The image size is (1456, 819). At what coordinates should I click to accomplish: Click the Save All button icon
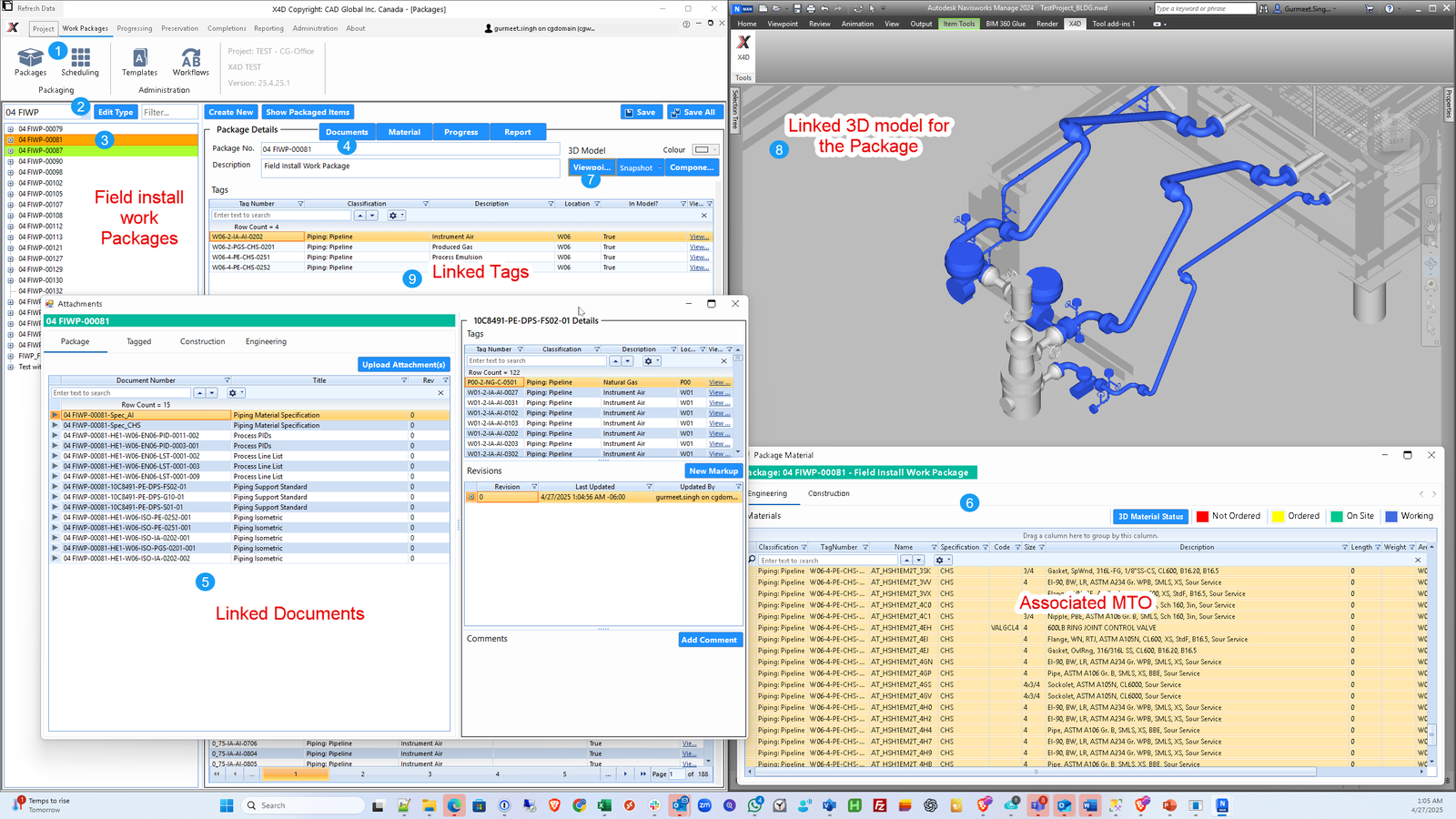point(677,112)
